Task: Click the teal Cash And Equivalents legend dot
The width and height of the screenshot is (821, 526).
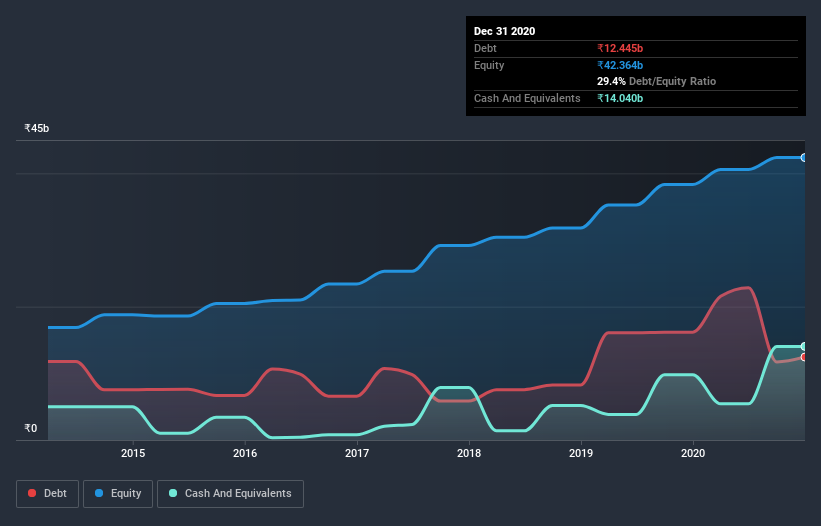Action: point(173,493)
